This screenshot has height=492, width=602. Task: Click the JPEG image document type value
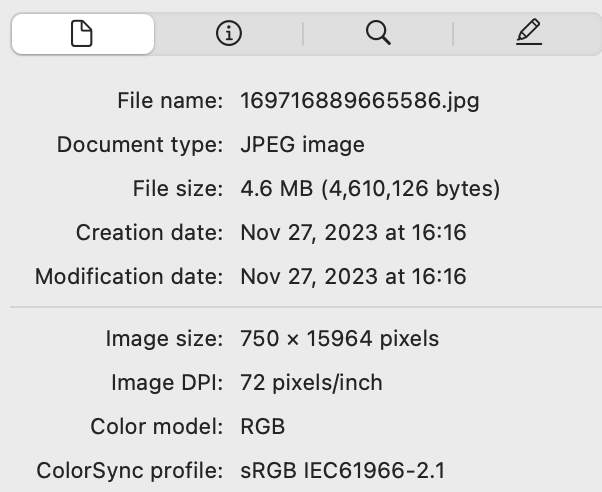(x=302, y=144)
